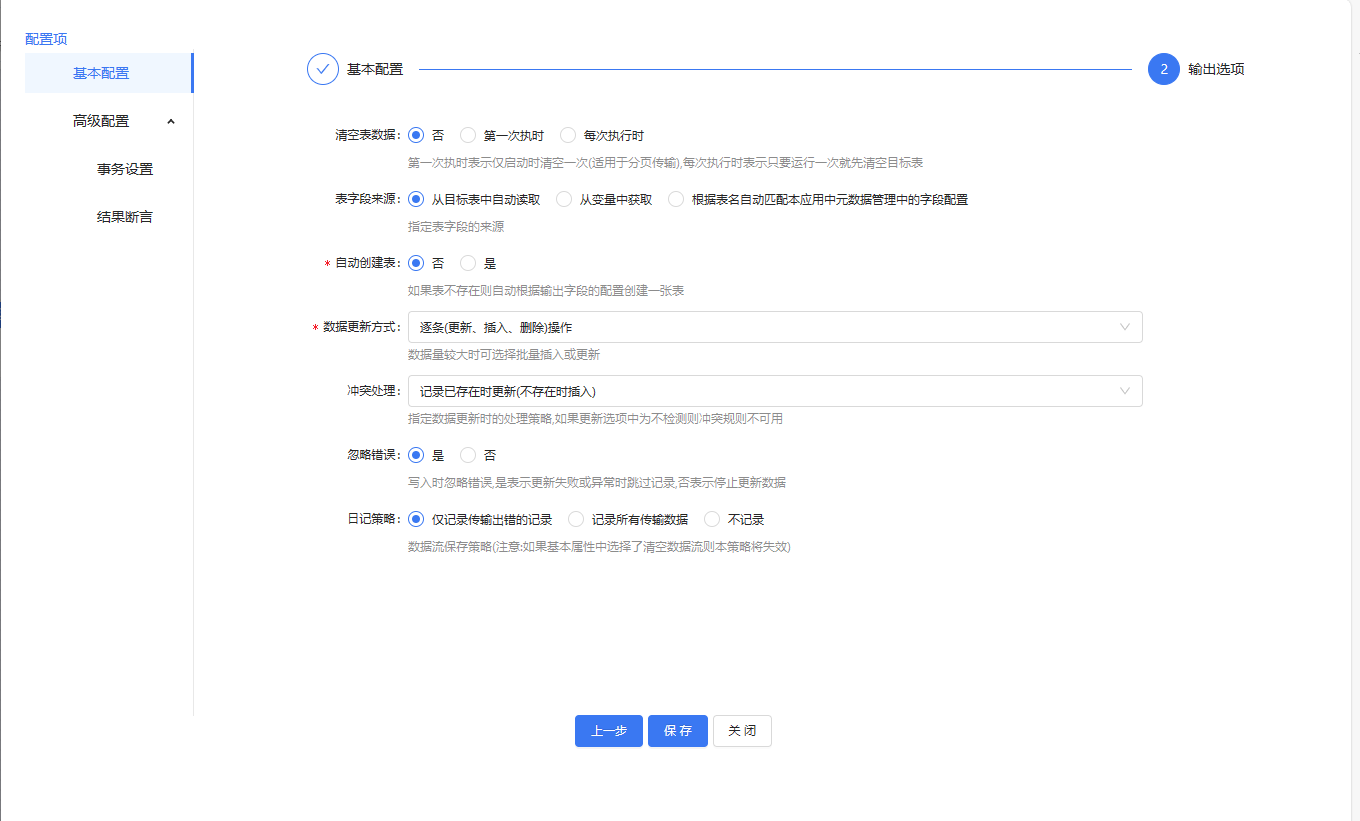Open the 冲突处理 dropdown
This screenshot has width=1360, height=821.
(x=775, y=391)
